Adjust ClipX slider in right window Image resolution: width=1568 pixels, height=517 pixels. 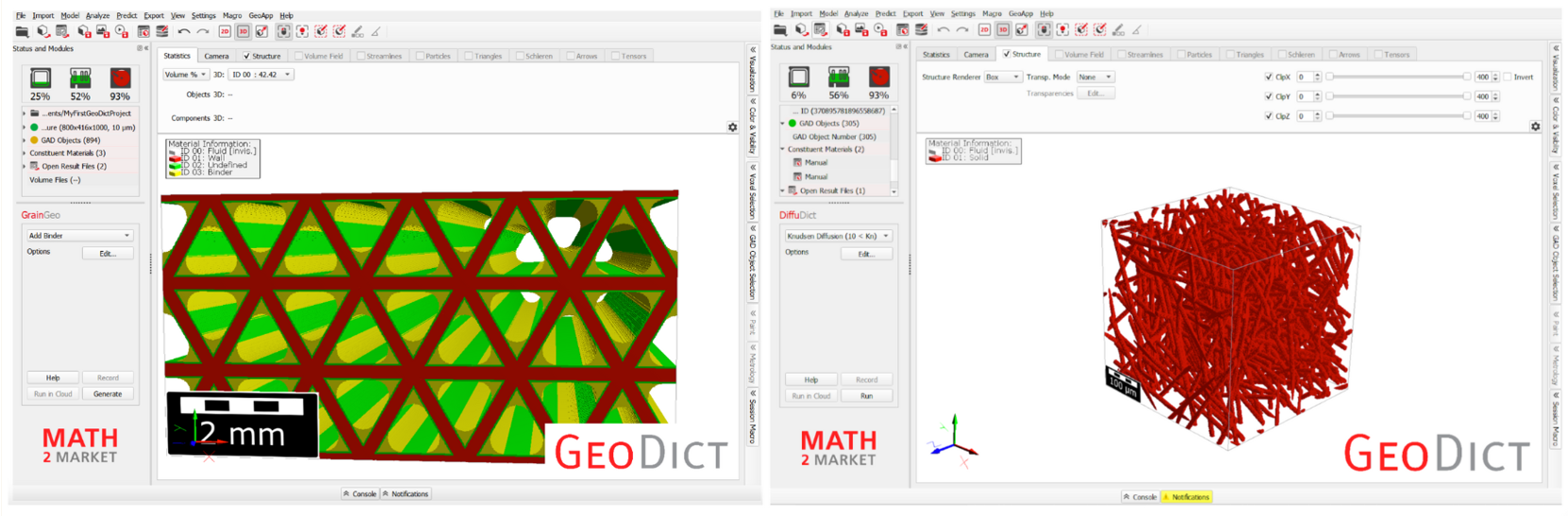tap(1398, 76)
